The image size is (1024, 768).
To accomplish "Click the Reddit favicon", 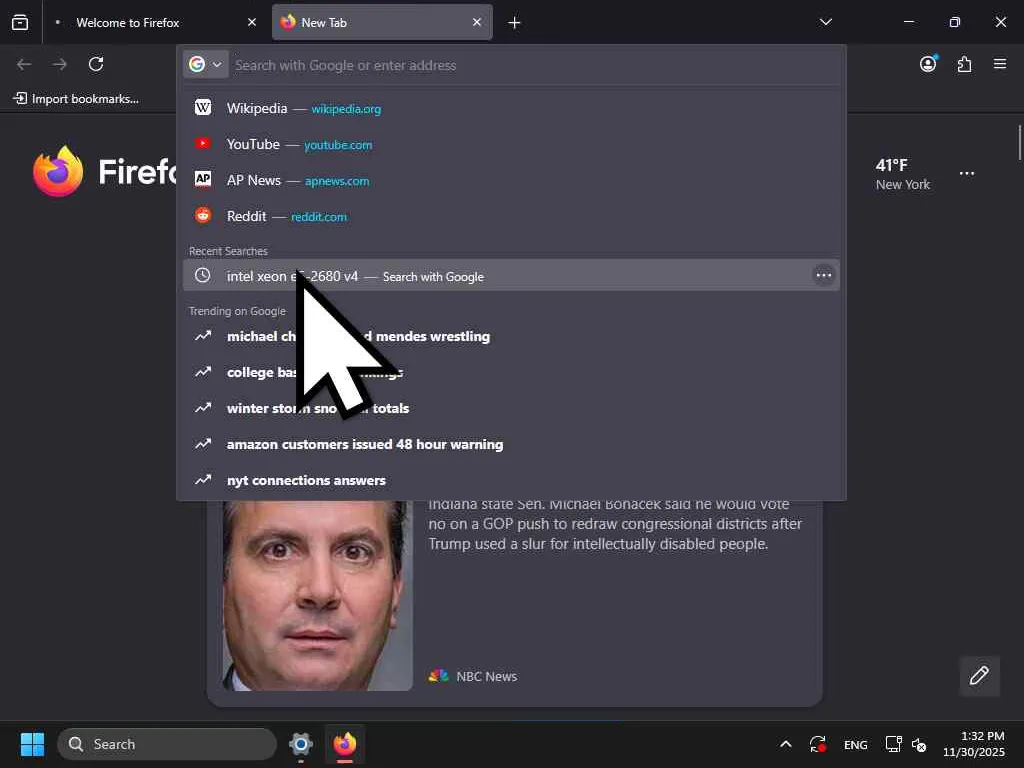I will click(203, 215).
